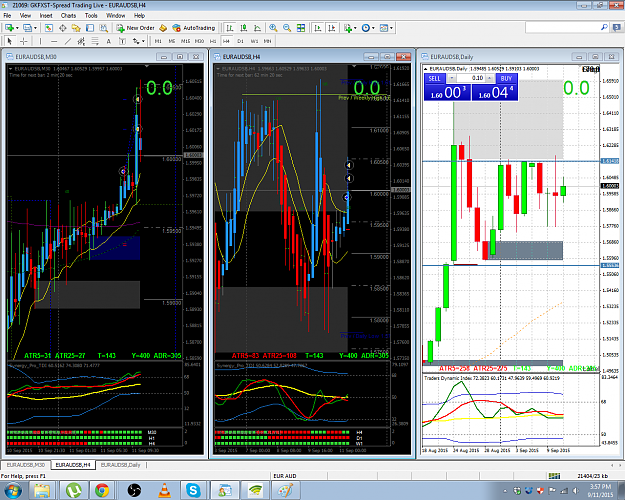Open the Tools menu
The width and height of the screenshot is (625, 500).
91,16
